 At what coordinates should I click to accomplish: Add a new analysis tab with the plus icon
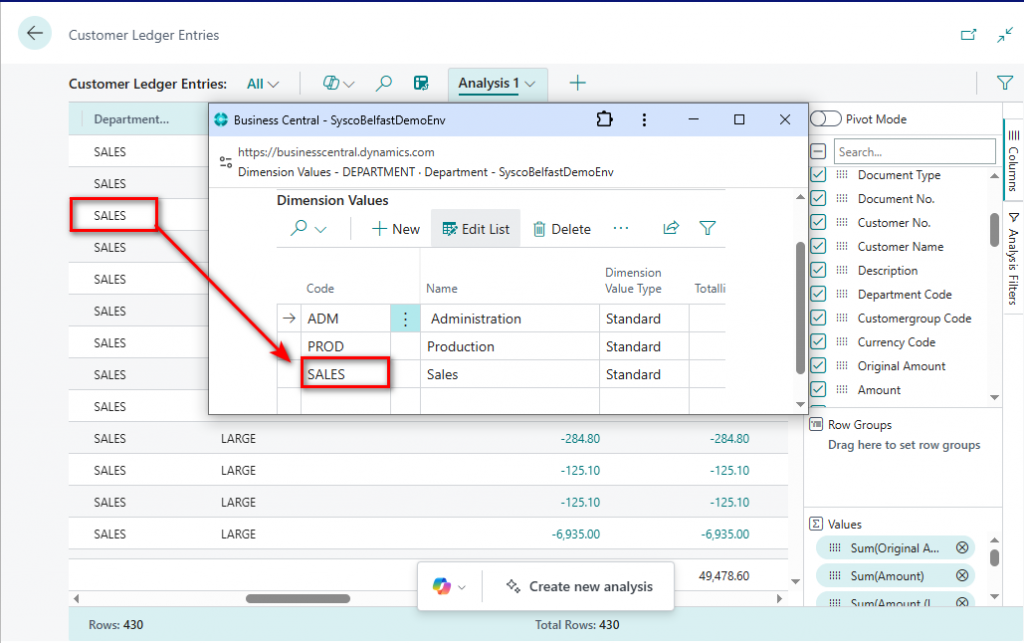point(577,84)
